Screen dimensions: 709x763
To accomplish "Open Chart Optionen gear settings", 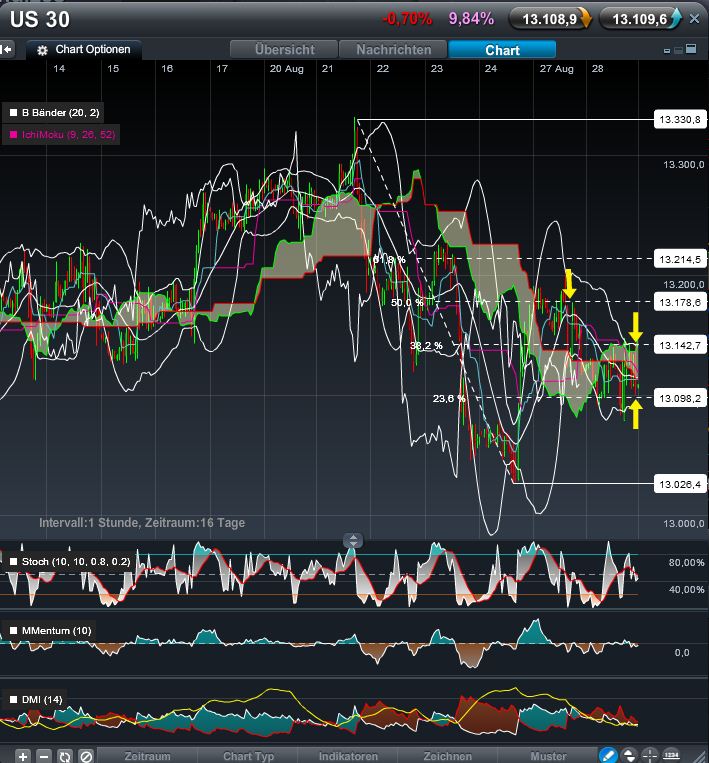I will coord(42,50).
